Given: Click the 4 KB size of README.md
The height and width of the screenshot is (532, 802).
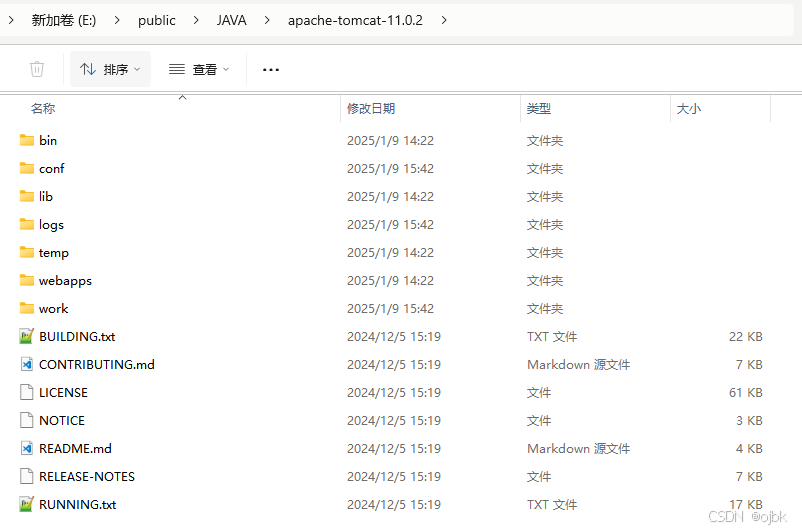Looking at the screenshot, I should (749, 449).
